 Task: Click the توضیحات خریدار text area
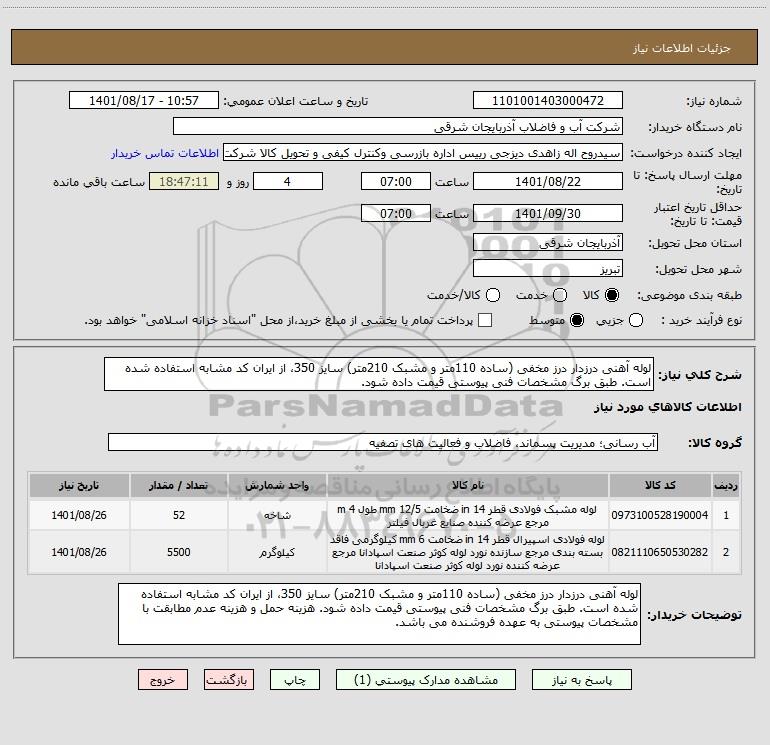(x=379, y=614)
